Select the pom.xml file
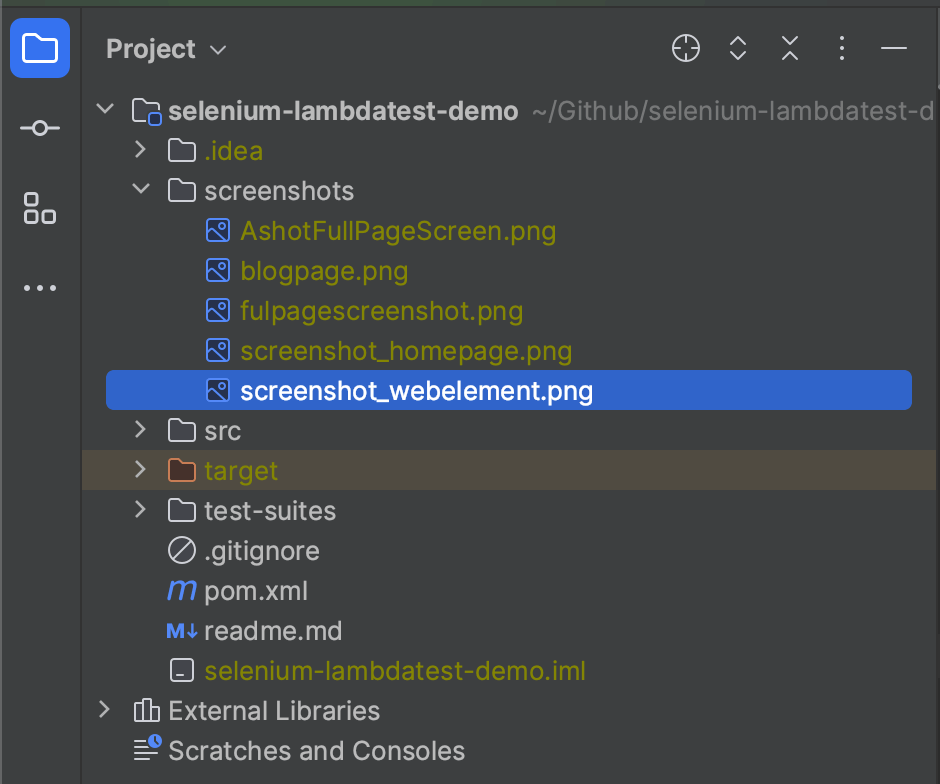The image size is (940, 784). point(255,591)
